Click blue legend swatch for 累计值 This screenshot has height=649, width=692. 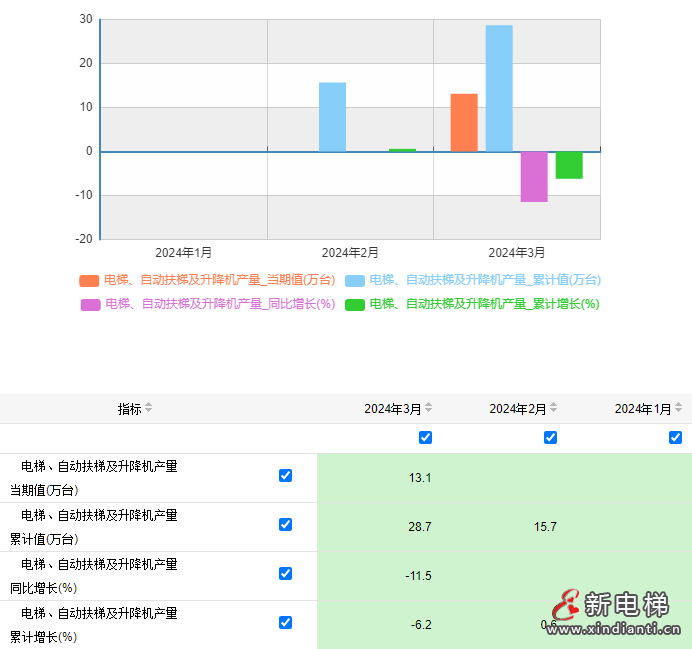point(354,281)
